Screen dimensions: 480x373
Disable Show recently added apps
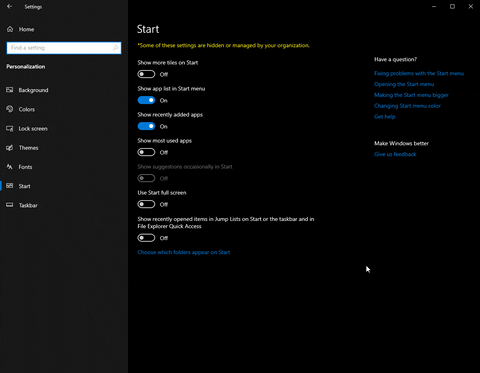pos(146,126)
